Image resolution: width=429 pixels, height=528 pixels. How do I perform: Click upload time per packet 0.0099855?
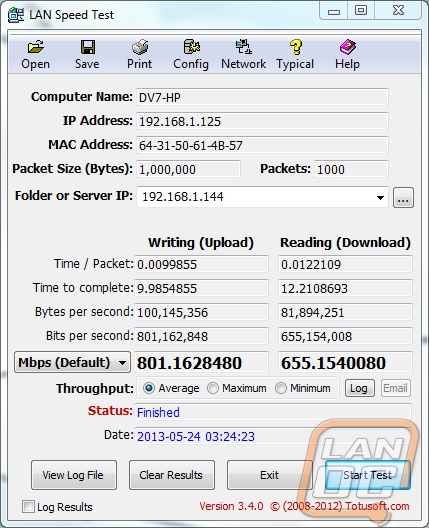pos(201,264)
